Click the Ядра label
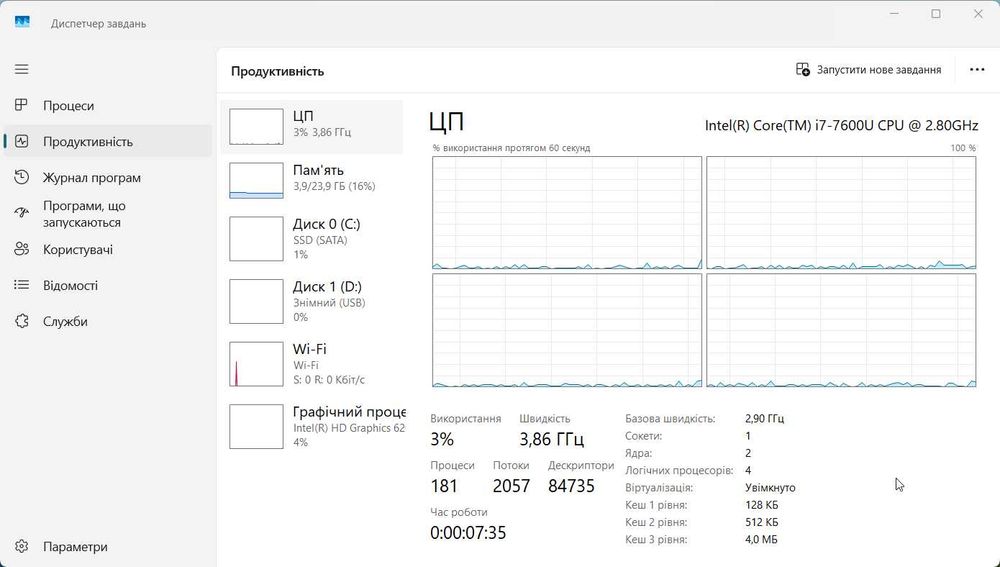Viewport: 1000px width, 567px height. (638, 453)
